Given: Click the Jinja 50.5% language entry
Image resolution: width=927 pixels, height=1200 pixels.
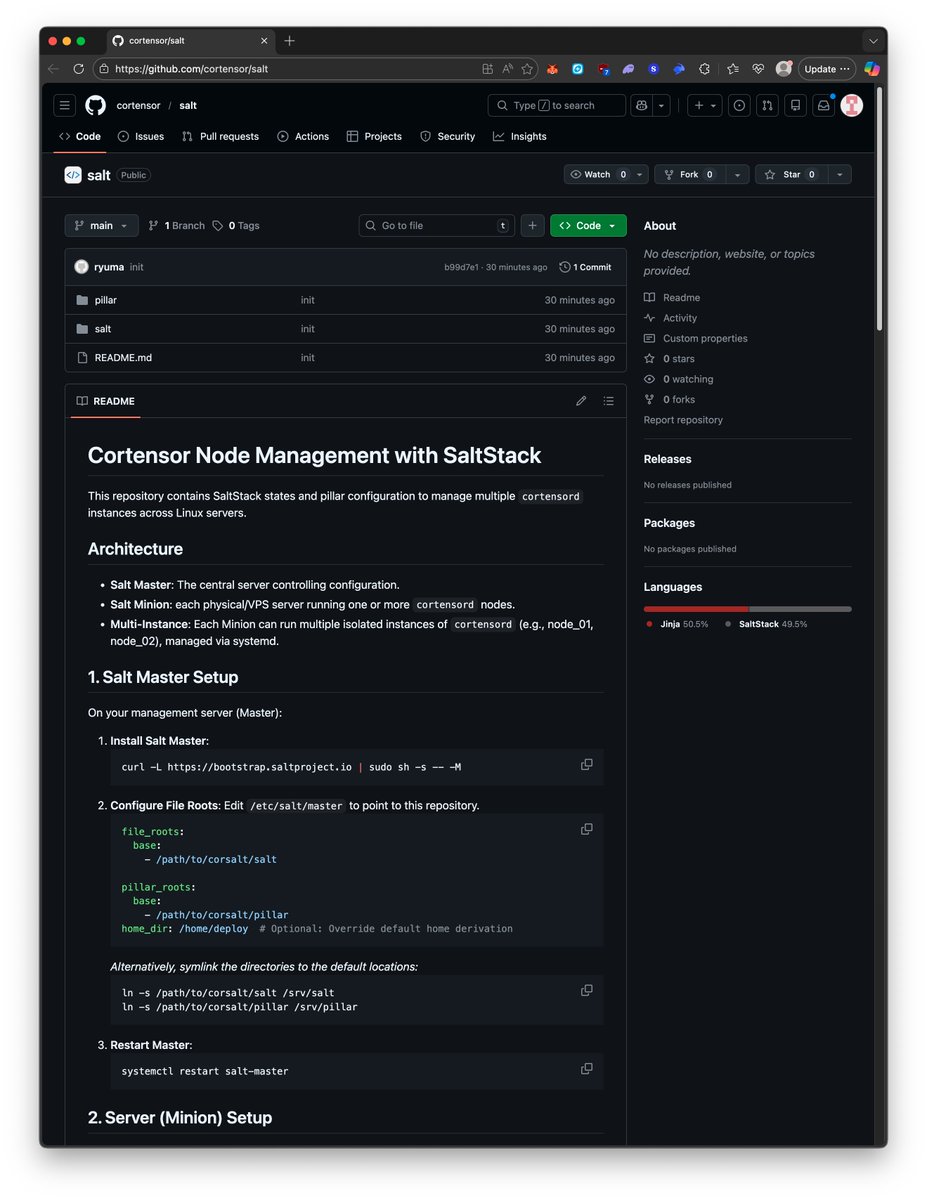Looking at the screenshot, I should coord(676,624).
